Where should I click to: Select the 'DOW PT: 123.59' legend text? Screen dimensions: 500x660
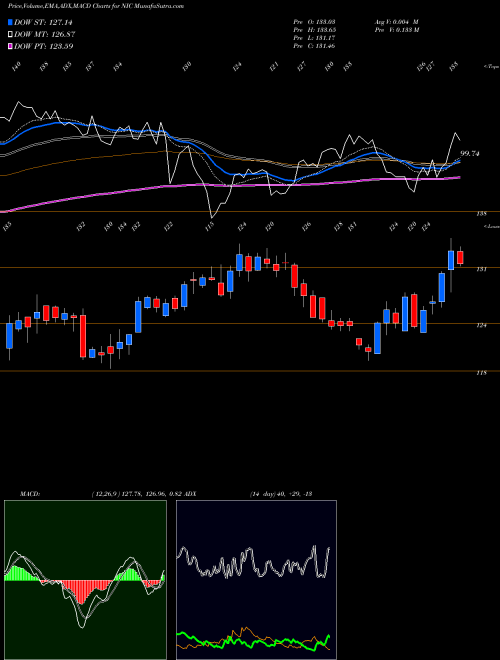(44, 46)
